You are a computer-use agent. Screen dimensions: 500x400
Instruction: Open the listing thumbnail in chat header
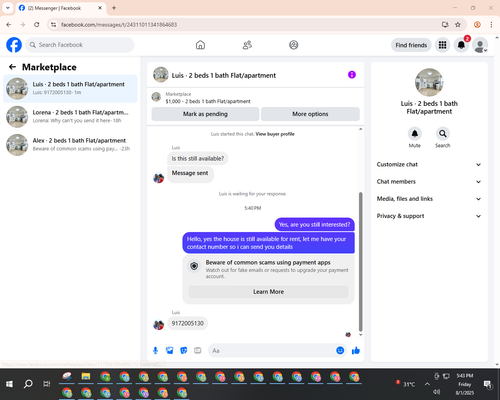pos(161,74)
